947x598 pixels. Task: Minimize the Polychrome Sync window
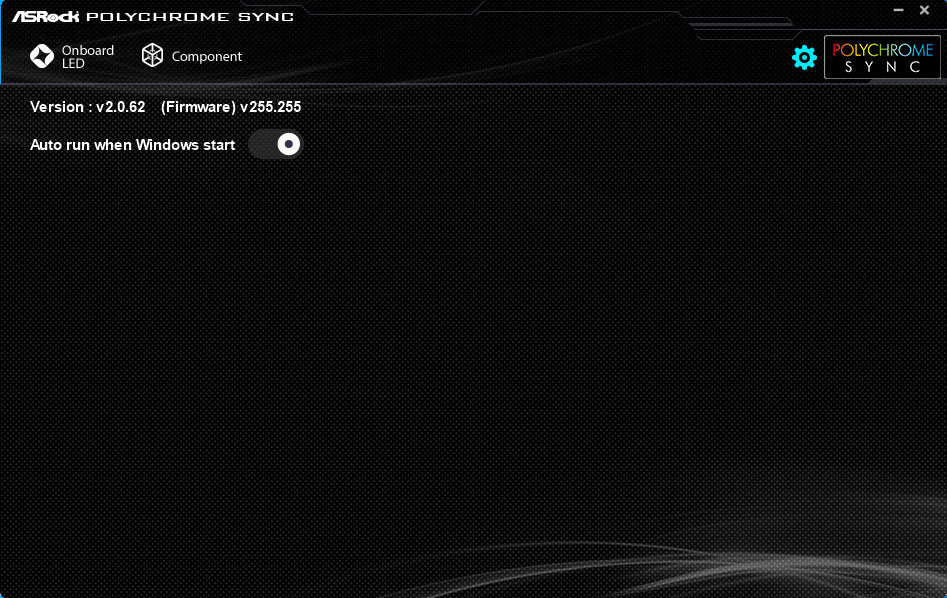point(899,10)
